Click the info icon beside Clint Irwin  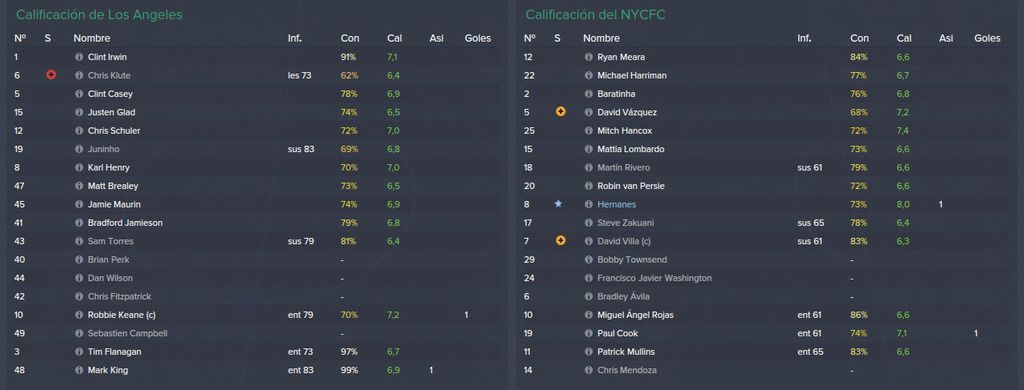79,57
